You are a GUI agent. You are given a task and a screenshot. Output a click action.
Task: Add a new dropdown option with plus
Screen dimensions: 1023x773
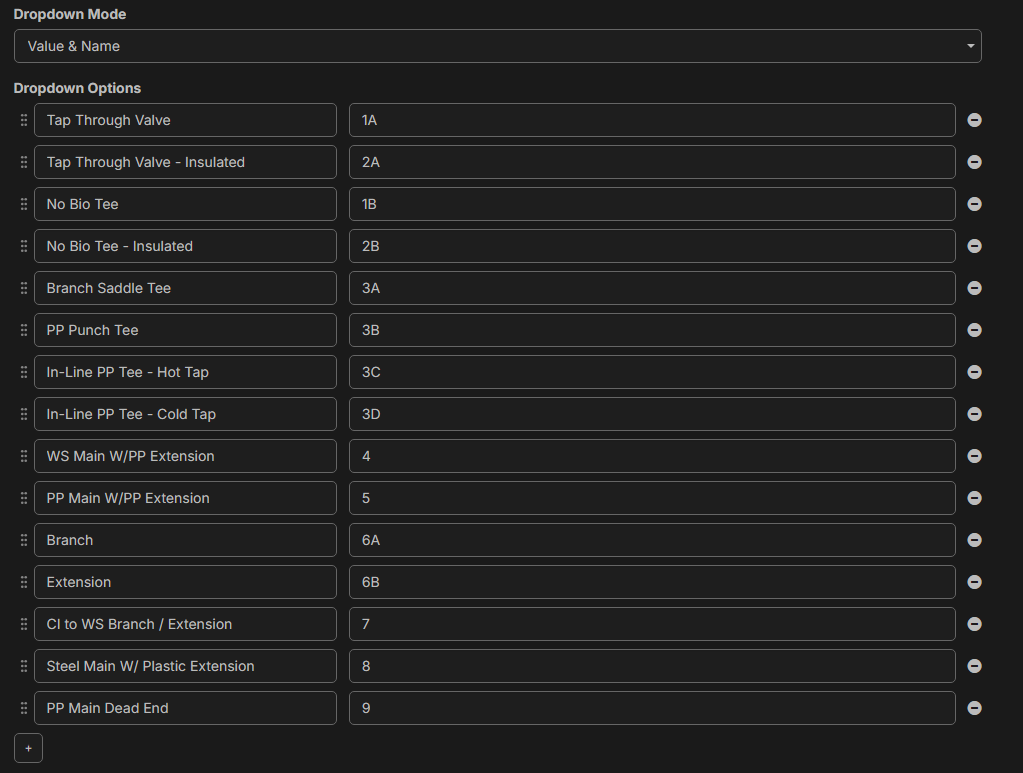tap(28, 748)
